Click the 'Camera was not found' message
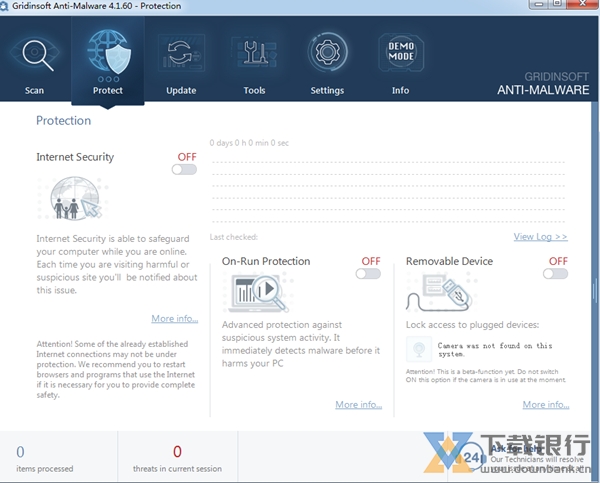 (495, 349)
